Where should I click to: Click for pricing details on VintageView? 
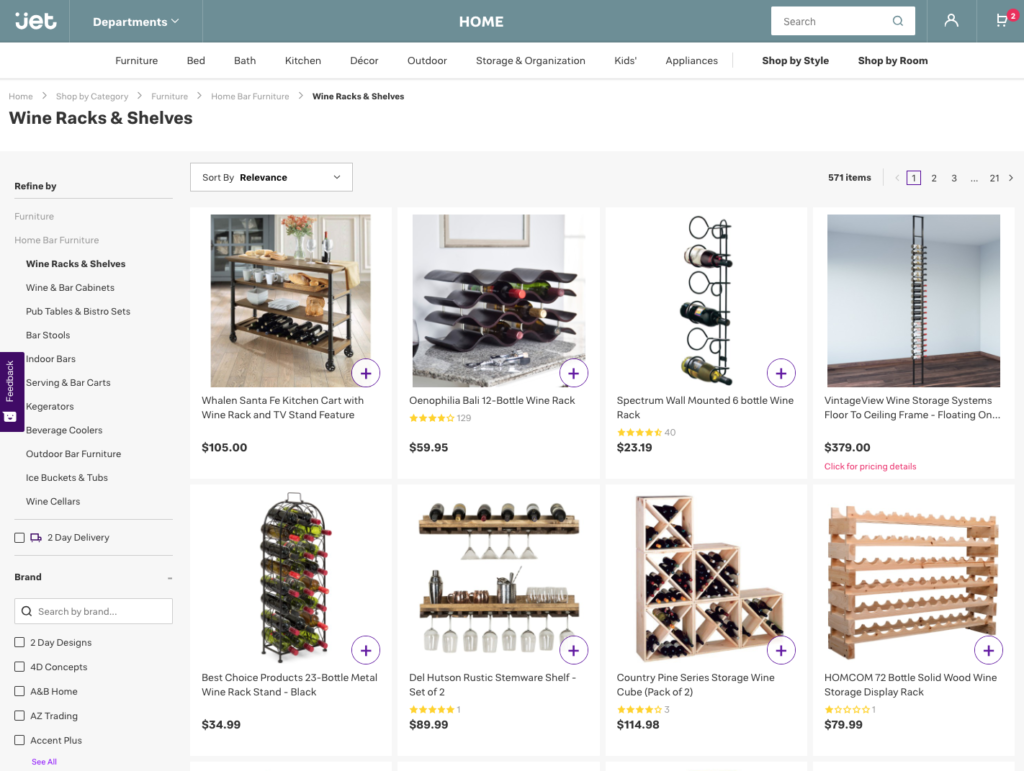pyautogui.click(x=870, y=466)
